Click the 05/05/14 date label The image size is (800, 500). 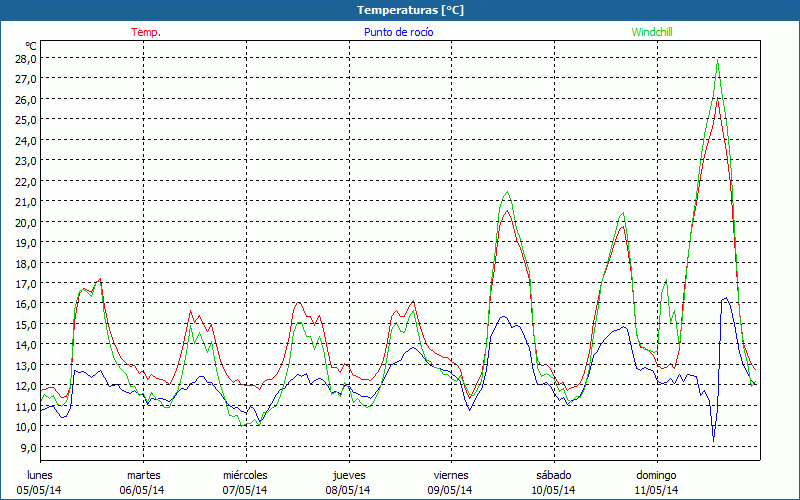(40, 490)
